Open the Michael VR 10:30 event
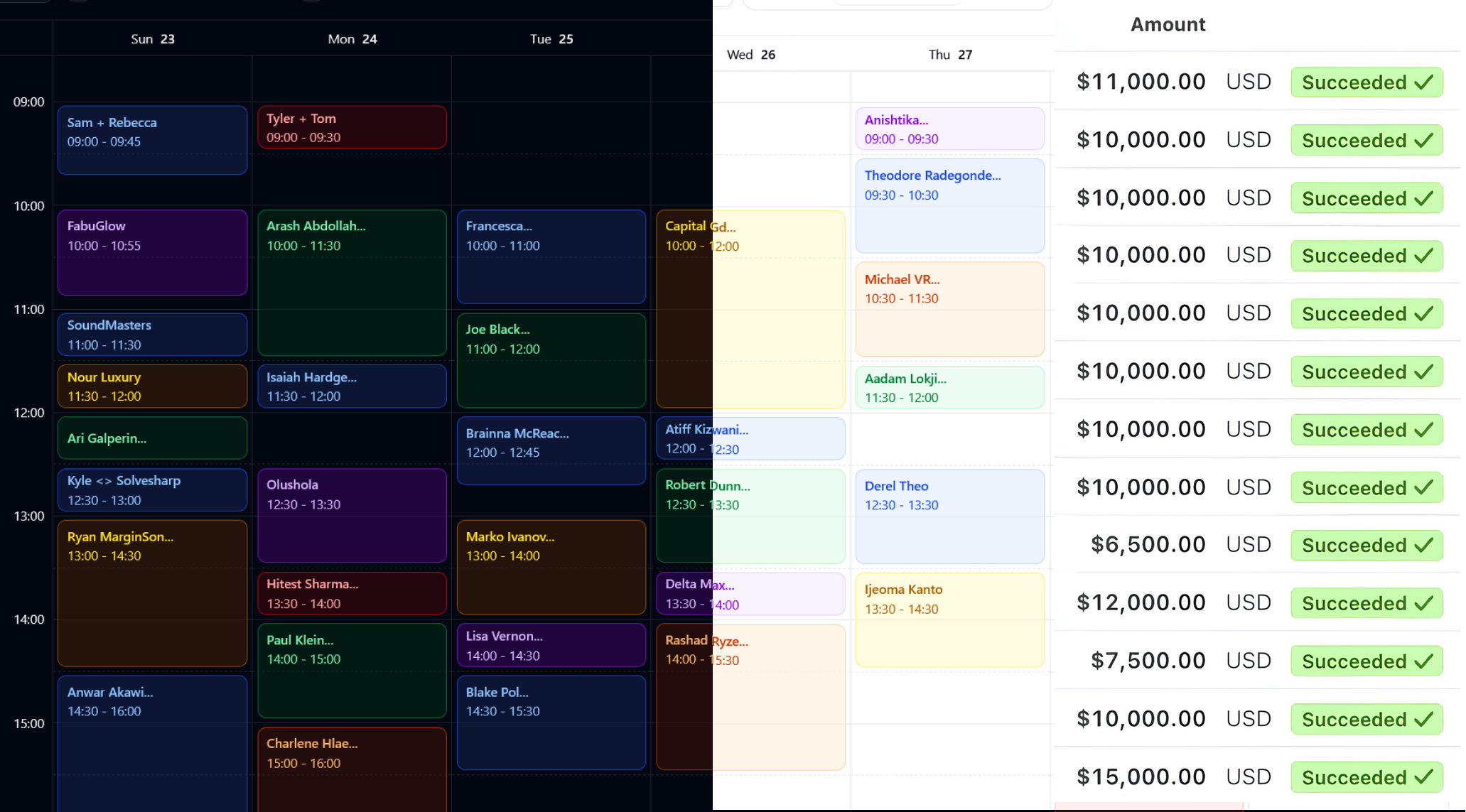 click(949, 309)
